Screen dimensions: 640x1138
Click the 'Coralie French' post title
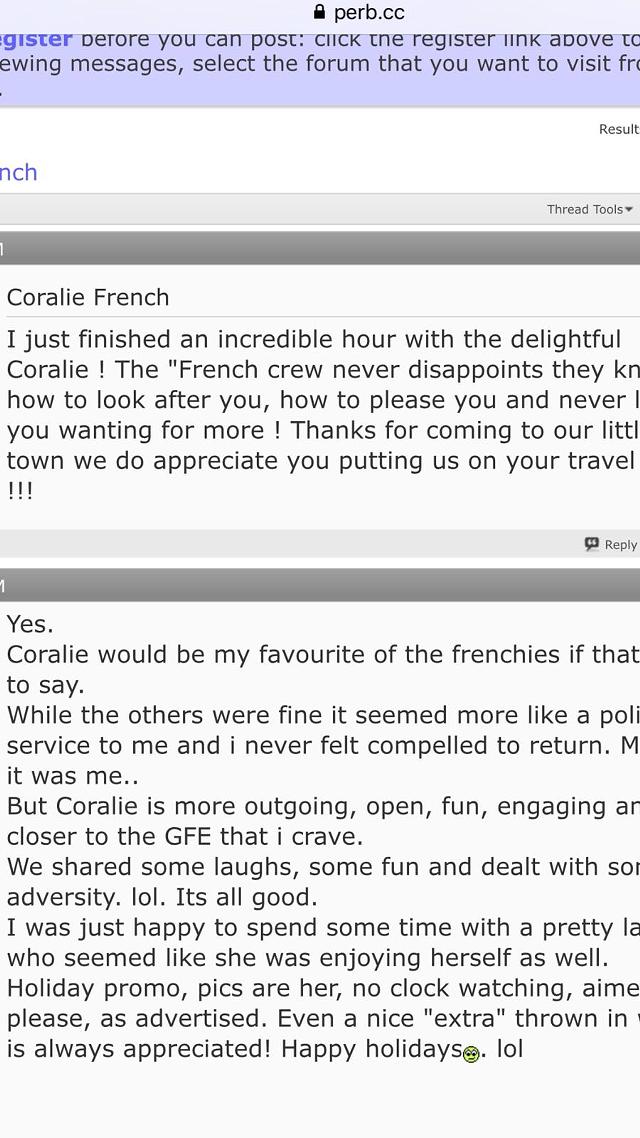pyautogui.click(x=88, y=297)
